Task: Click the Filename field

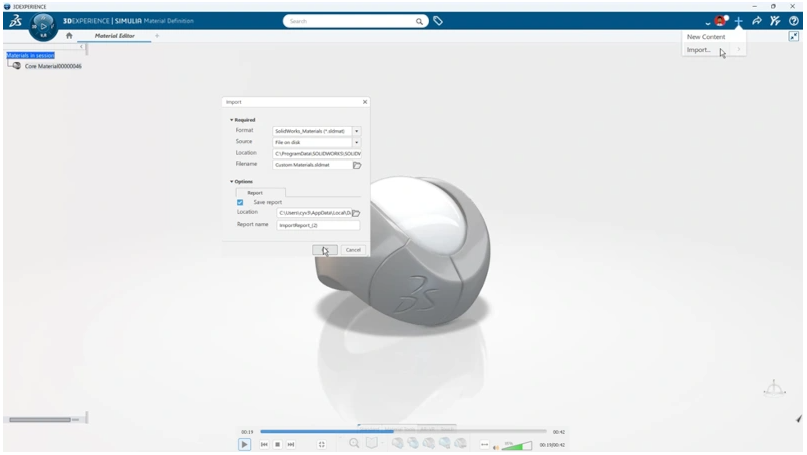Action: pos(312,165)
